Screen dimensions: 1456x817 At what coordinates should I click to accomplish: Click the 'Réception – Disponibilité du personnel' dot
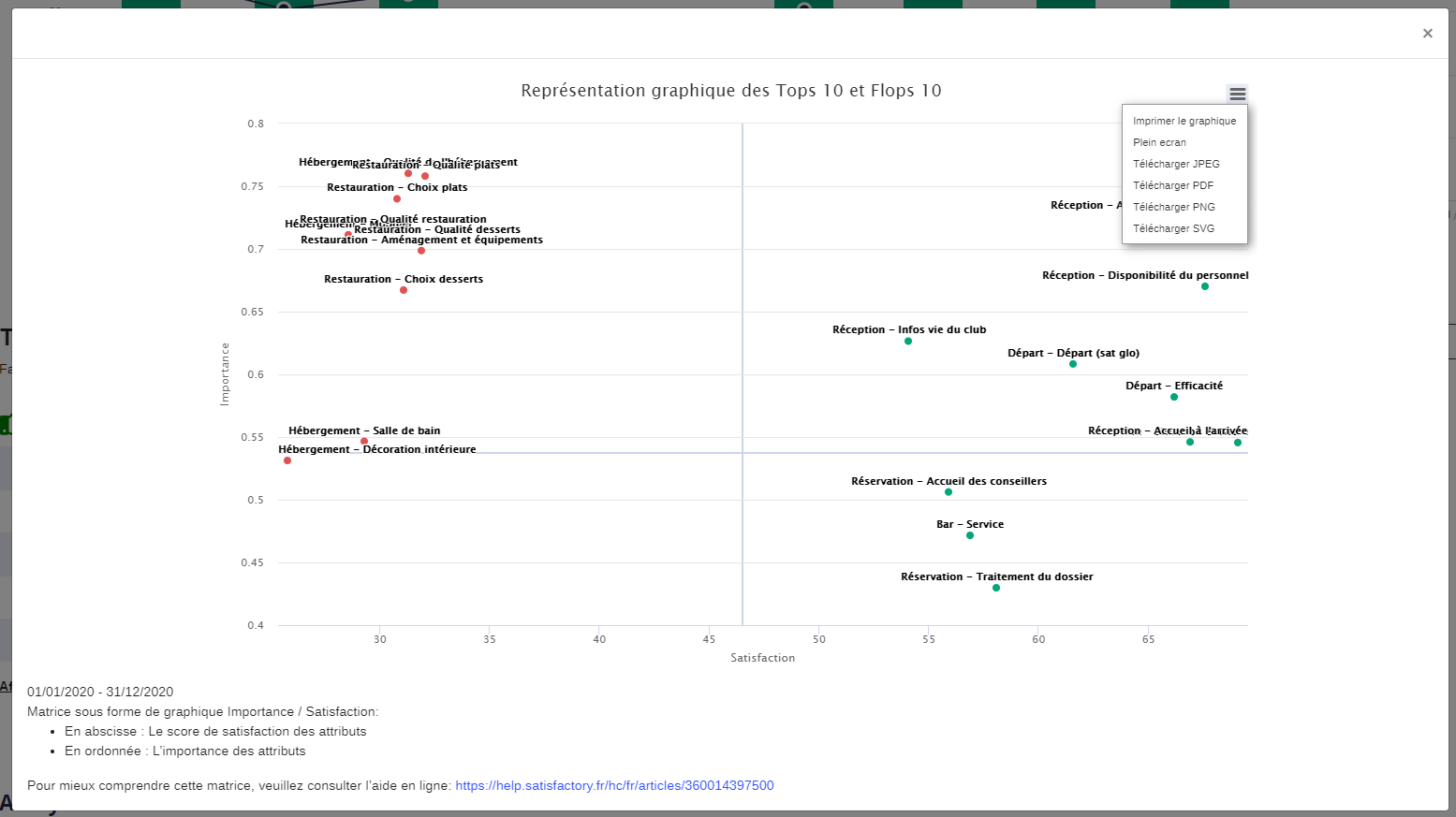1205,286
